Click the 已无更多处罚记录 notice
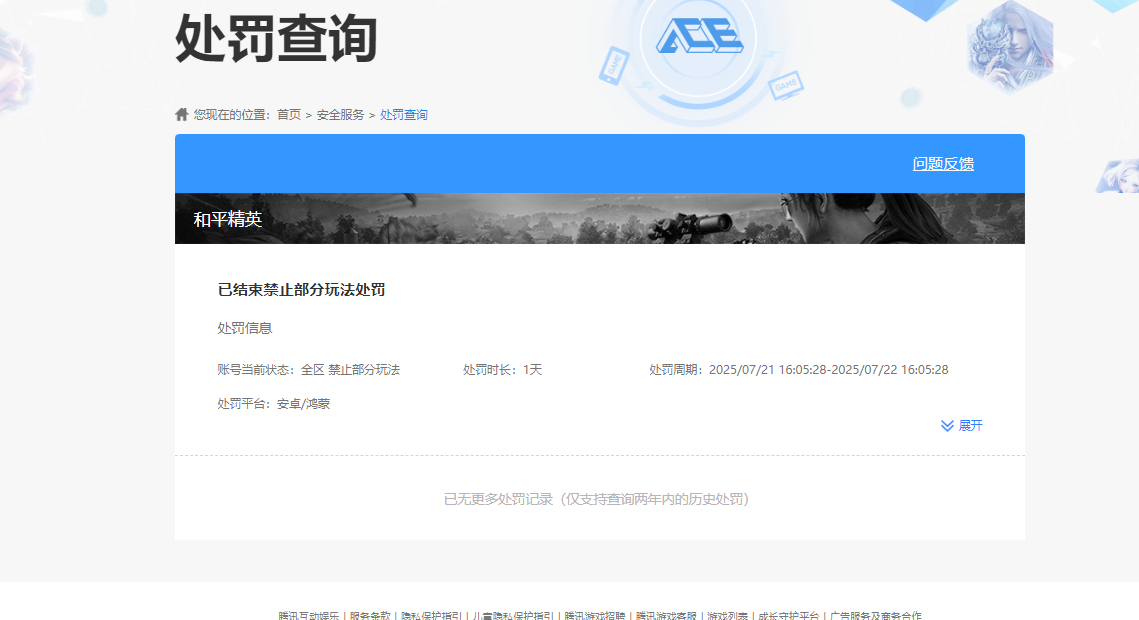Viewport: 1139px width, 620px height. pos(596,499)
